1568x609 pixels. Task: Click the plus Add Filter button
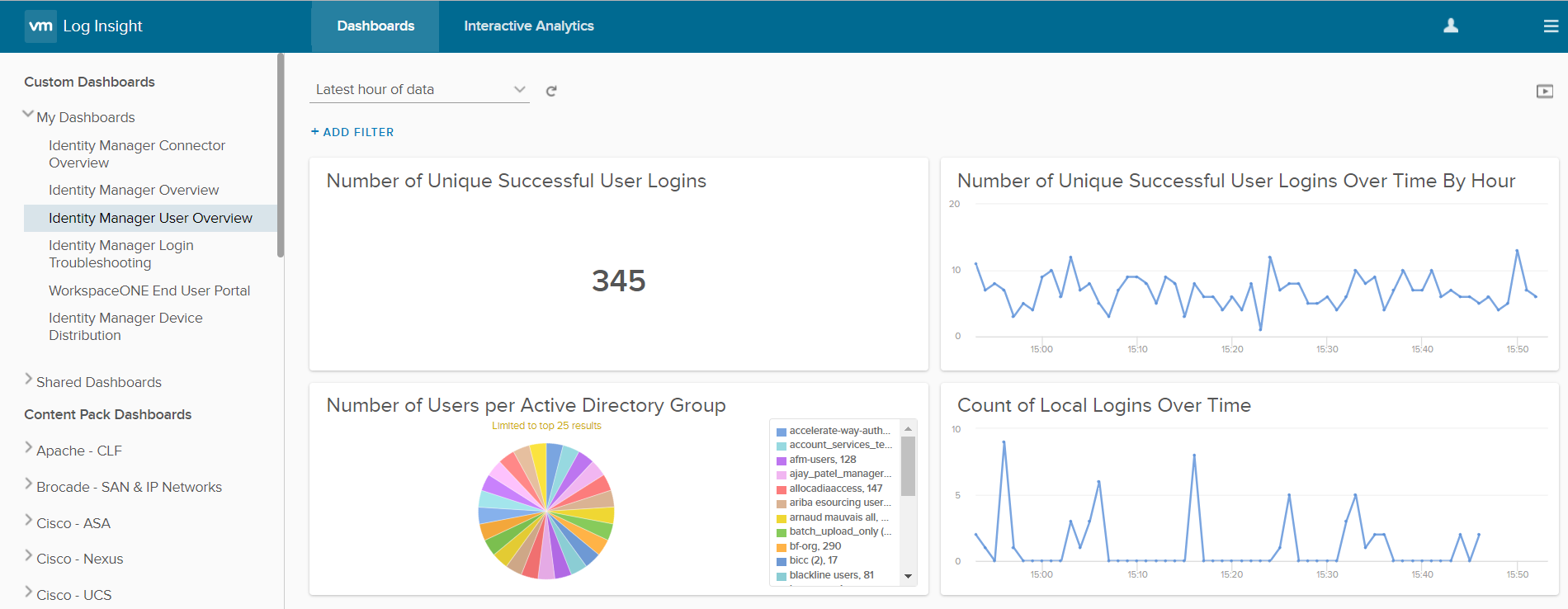(x=352, y=132)
